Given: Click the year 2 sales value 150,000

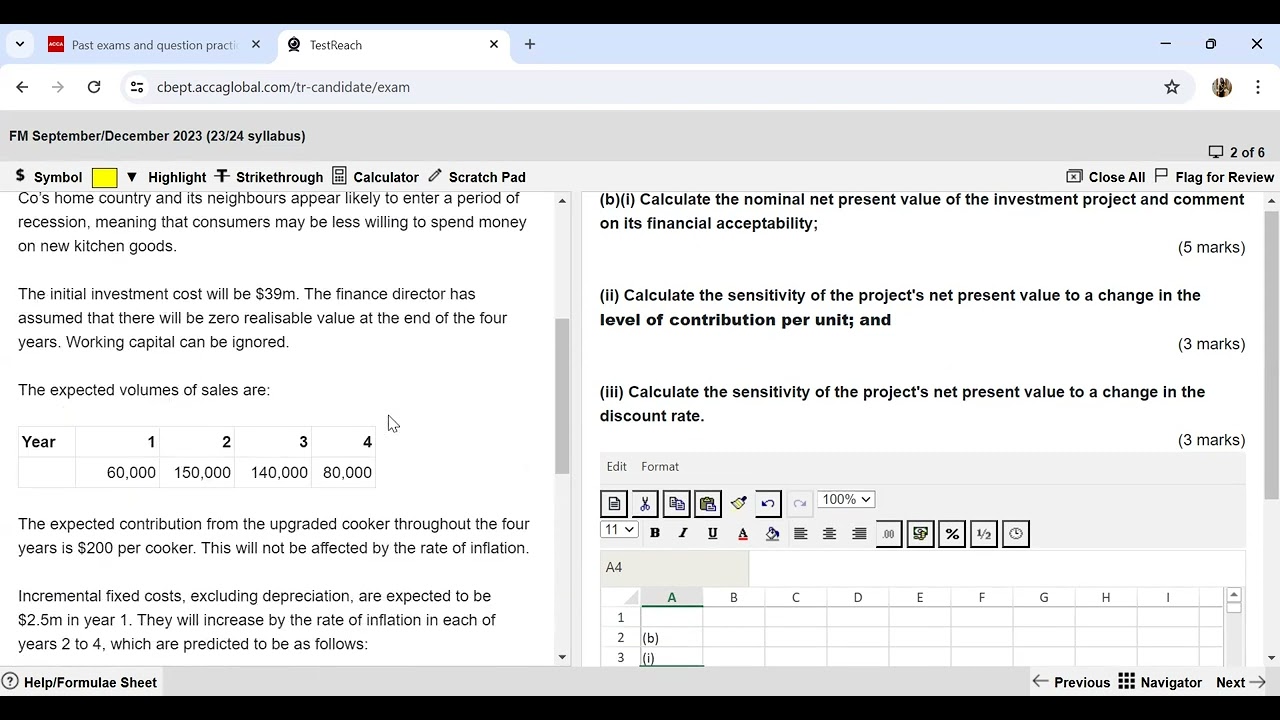Looking at the screenshot, I should (x=202, y=473).
